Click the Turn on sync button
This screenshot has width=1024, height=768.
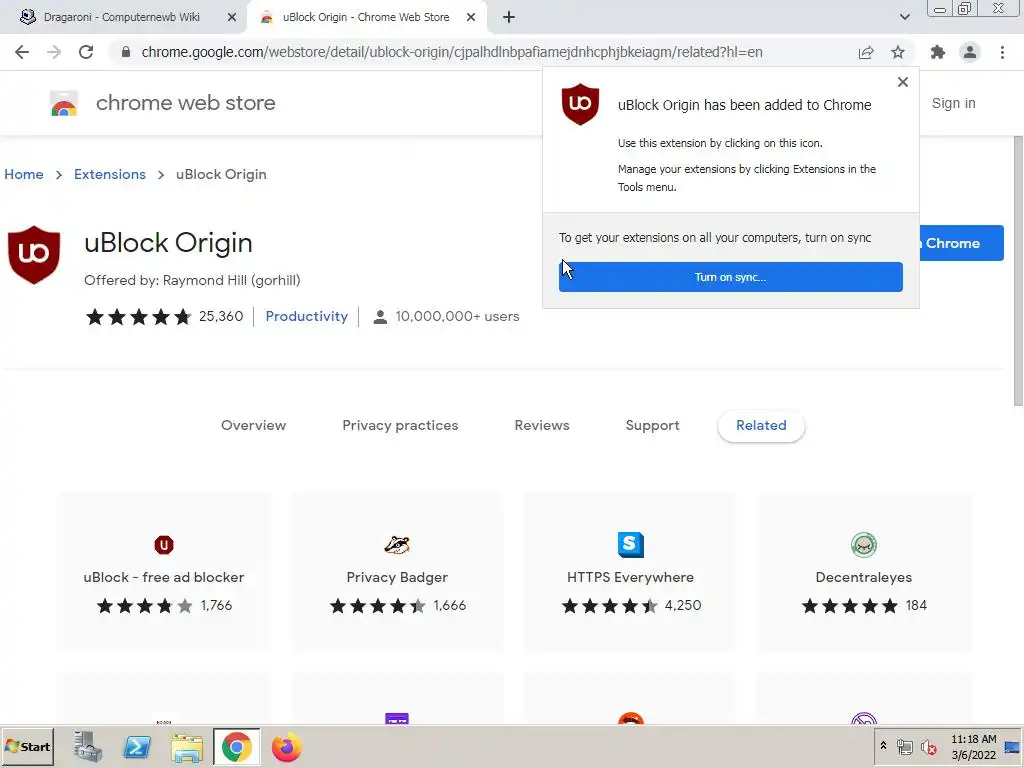[x=730, y=277]
